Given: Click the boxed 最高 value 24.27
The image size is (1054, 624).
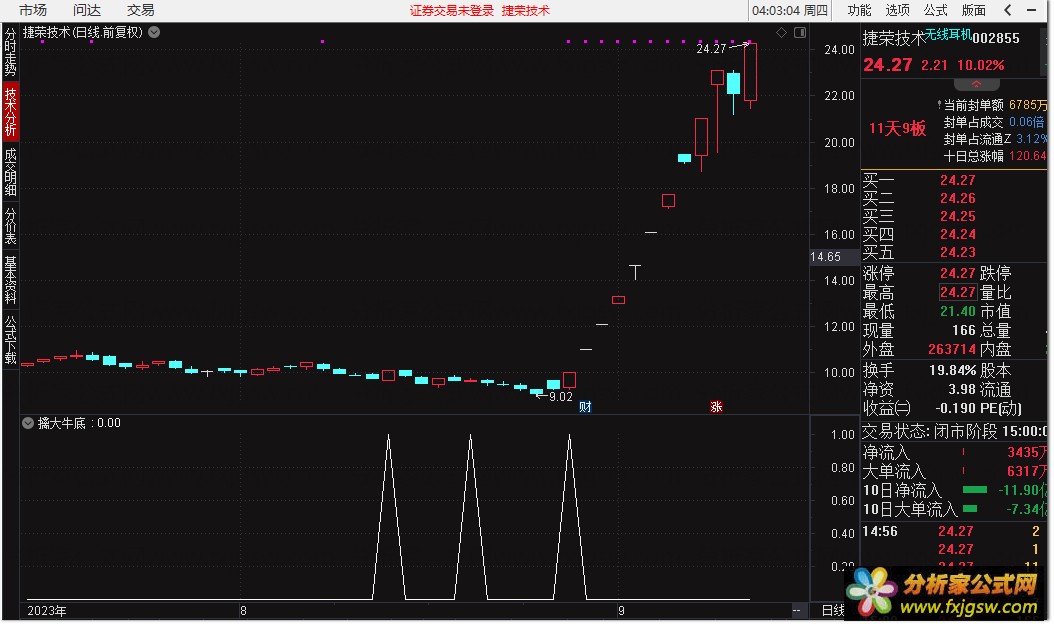Looking at the screenshot, I should coord(957,292).
